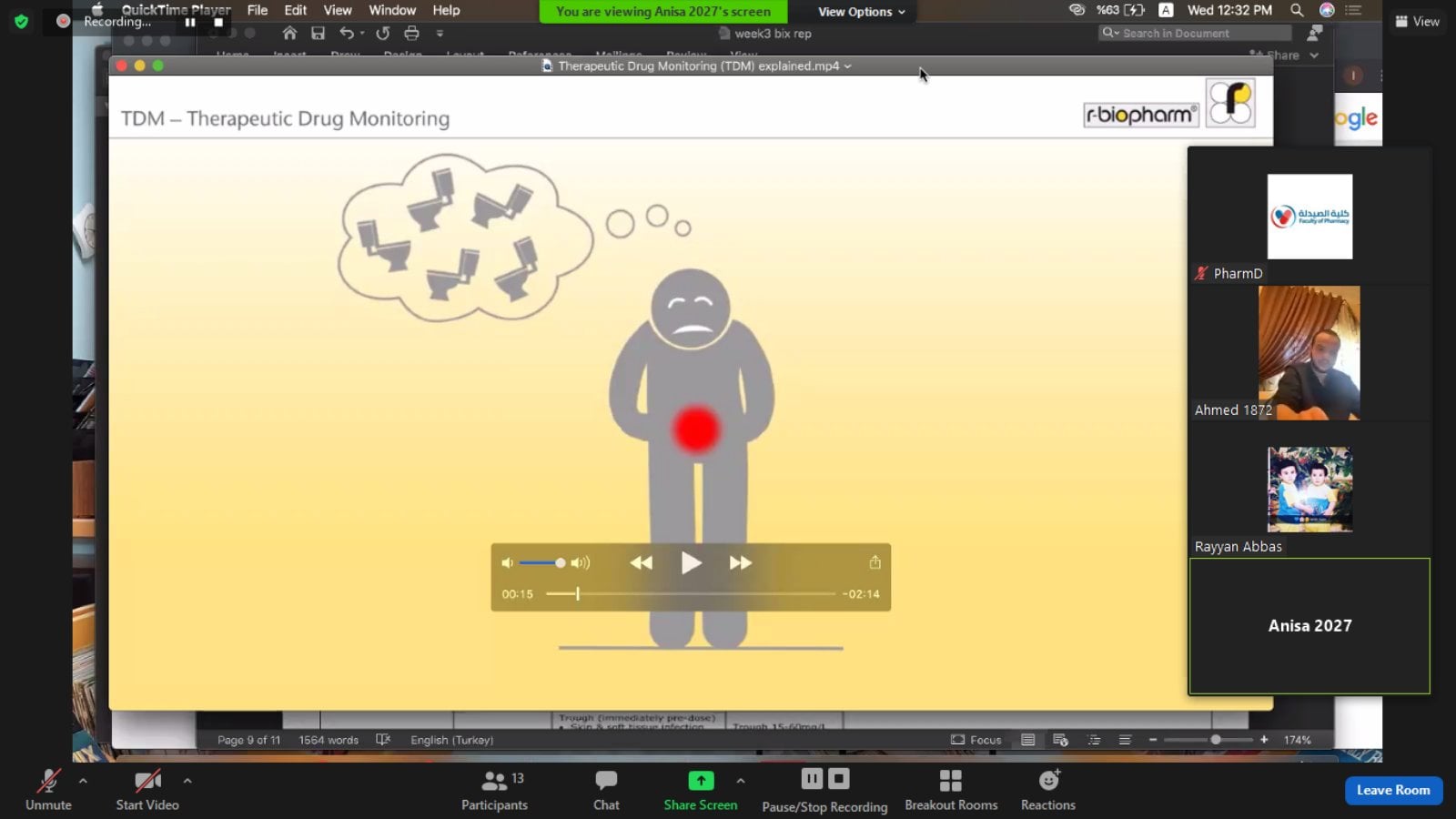Image resolution: width=1456 pixels, height=819 pixels.
Task: Click the QuickTime share export icon
Action: 875,562
